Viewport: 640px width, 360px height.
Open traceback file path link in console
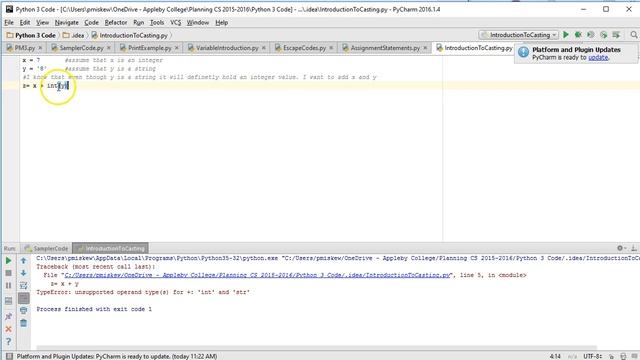257,275
